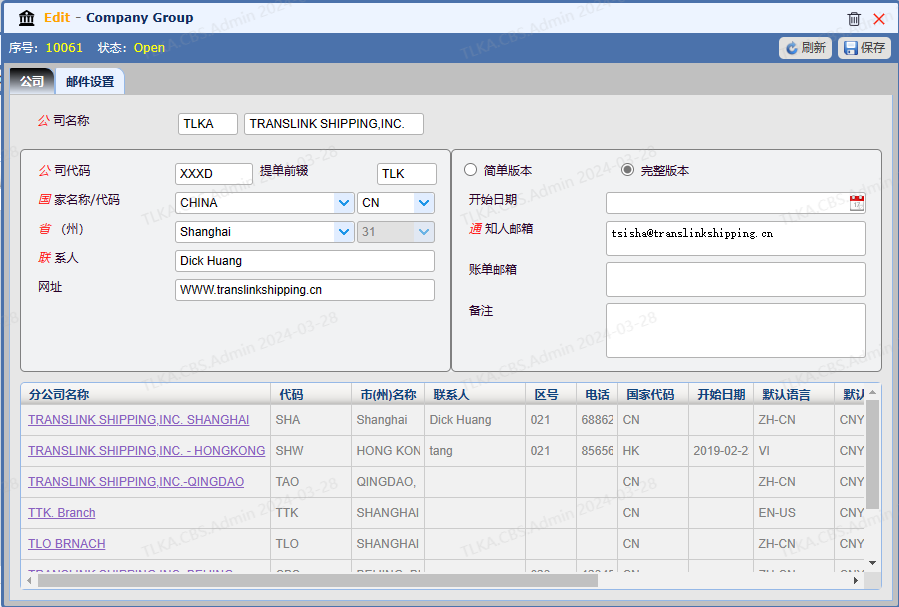899x607 pixels.
Task: Click the trash delete icon in title bar
Action: pyautogui.click(x=854, y=18)
